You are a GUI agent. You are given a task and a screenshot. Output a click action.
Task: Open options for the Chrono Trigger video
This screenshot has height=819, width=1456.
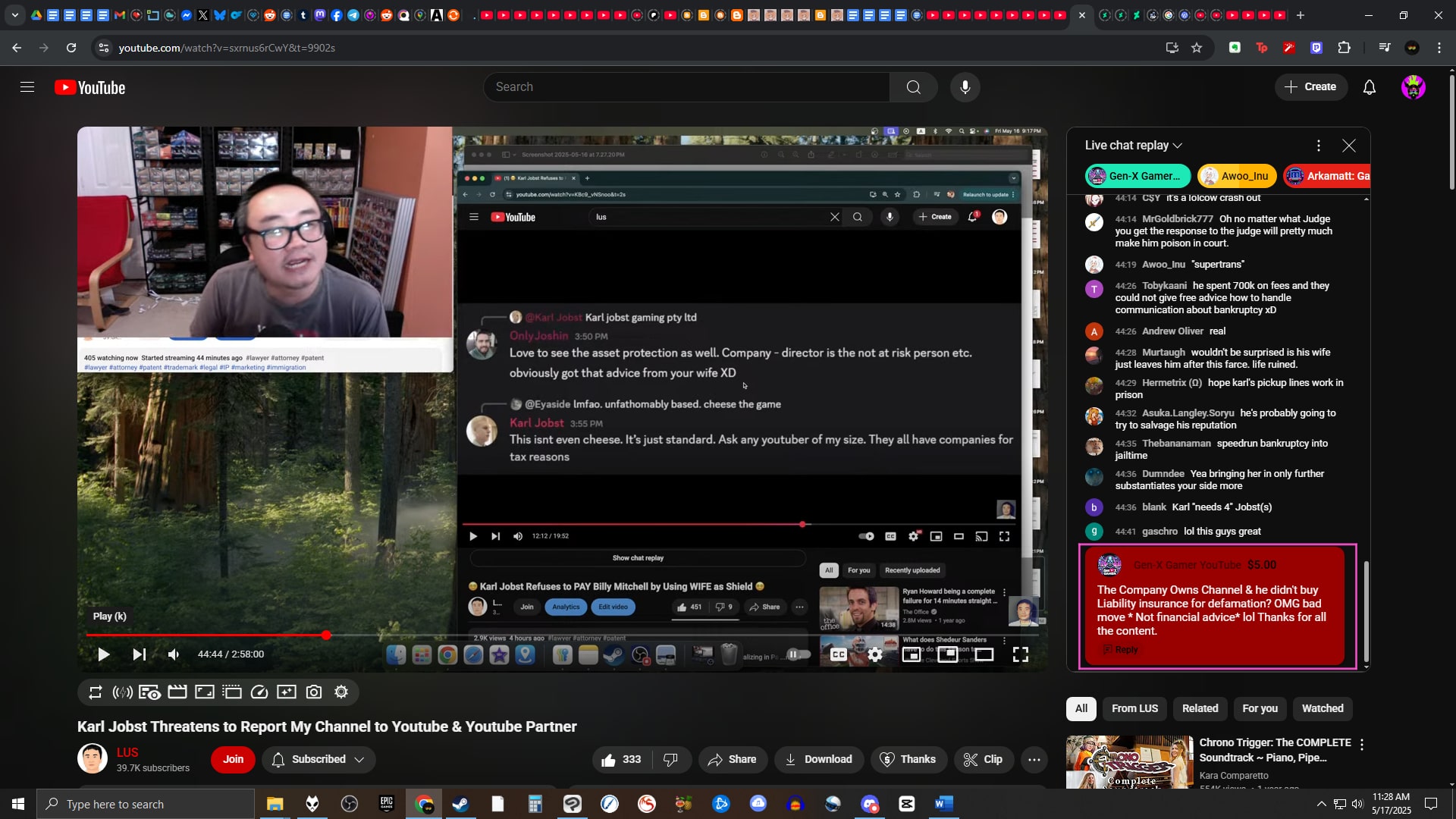1362,745
